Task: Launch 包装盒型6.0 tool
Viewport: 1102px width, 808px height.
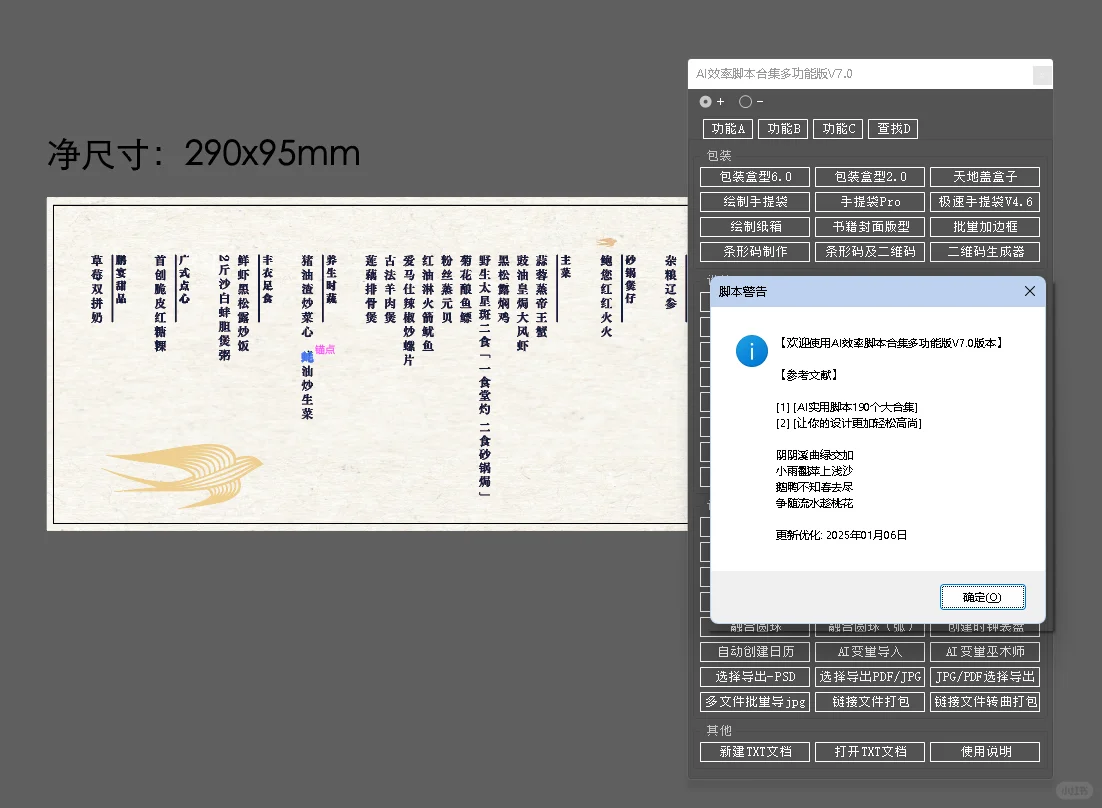Action: tap(754, 176)
